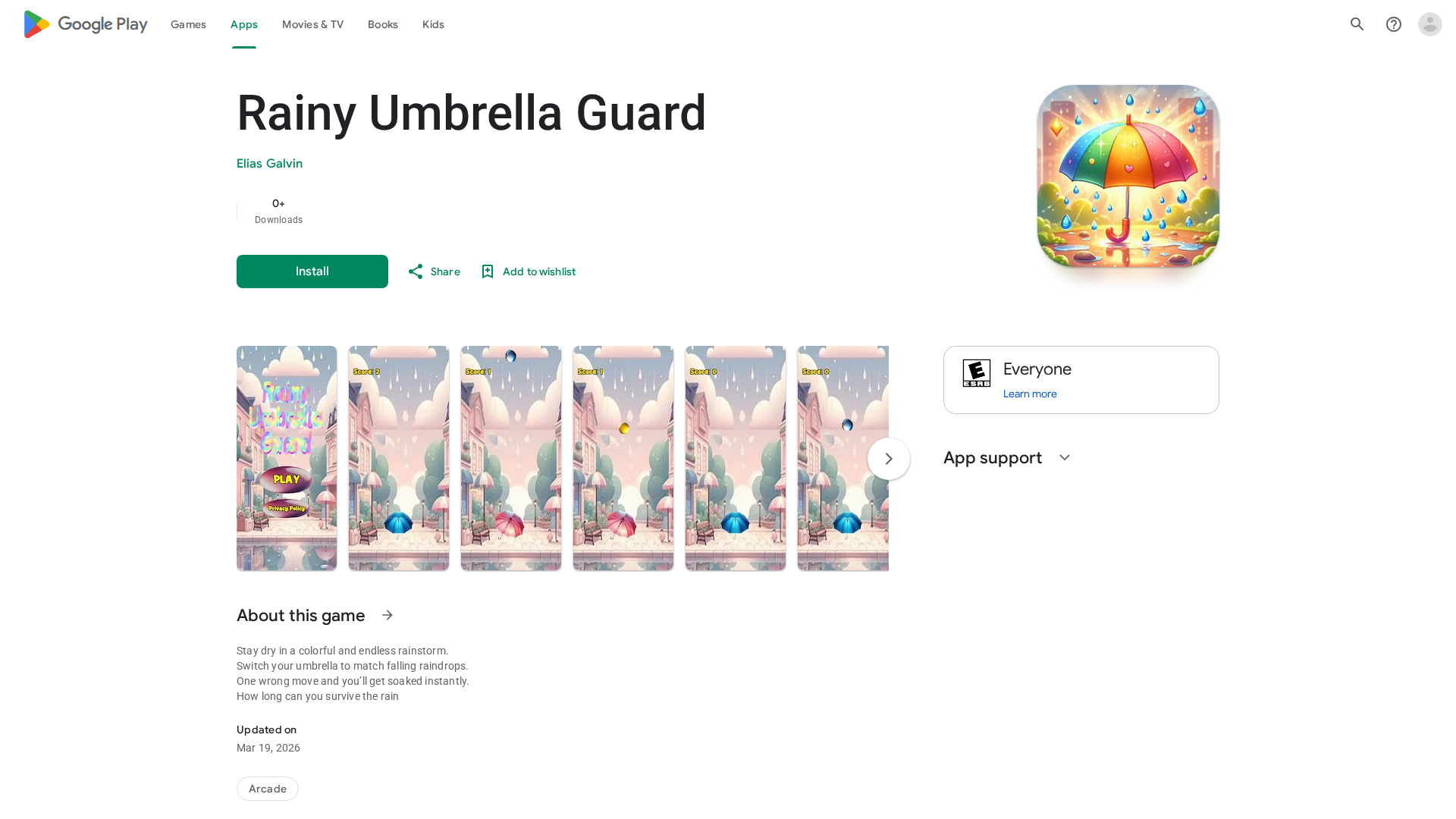Open the account profile avatar
The width and height of the screenshot is (1456, 819).
point(1429,24)
